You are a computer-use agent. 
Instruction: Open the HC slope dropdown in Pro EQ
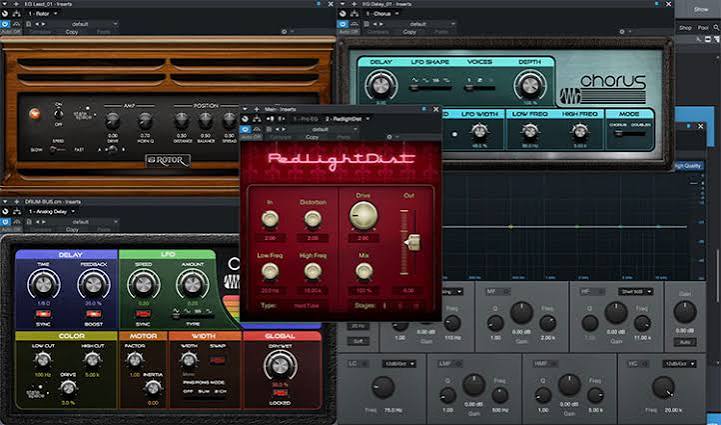pyautogui.click(x=679, y=364)
